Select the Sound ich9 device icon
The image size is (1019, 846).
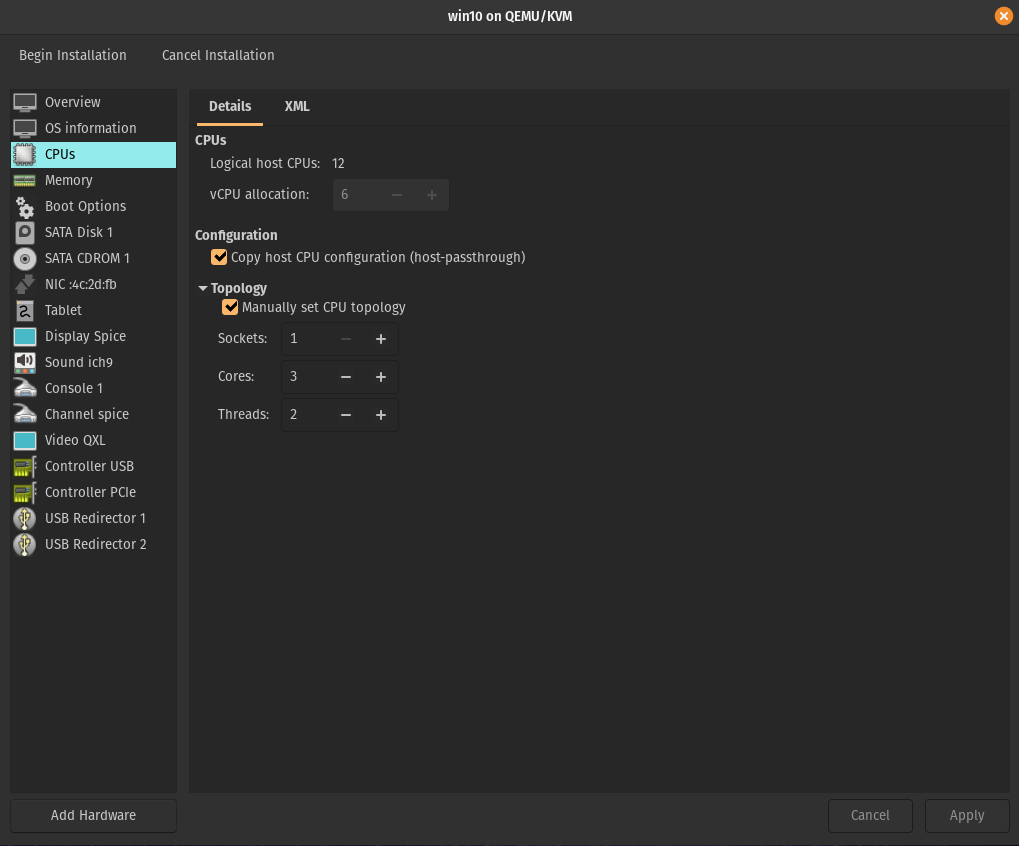click(x=24, y=362)
